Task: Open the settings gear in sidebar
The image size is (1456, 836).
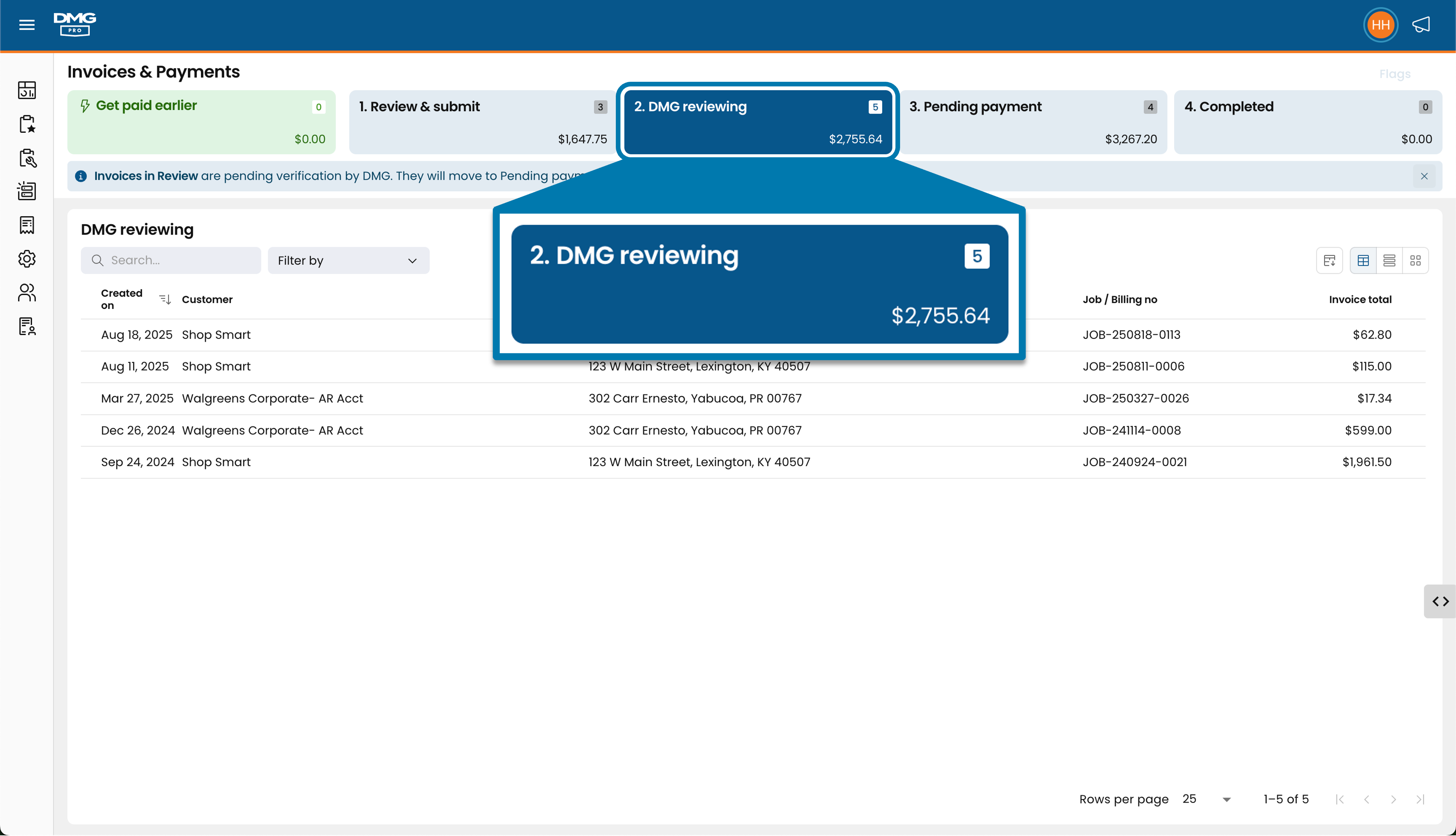Action: click(x=27, y=259)
